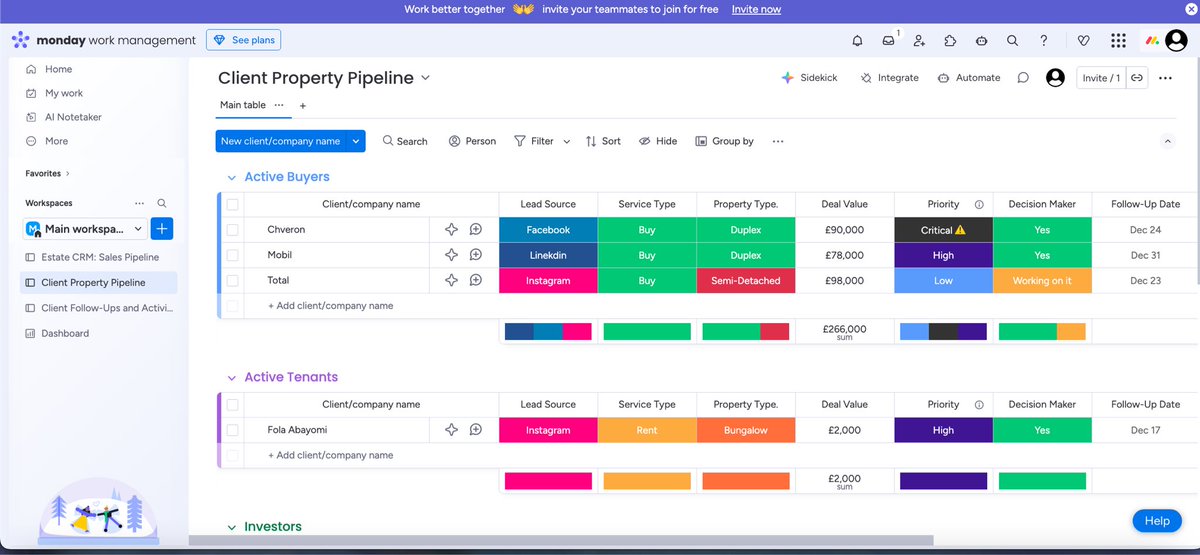The height and width of the screenshot is (555, 1200).
Task: Copy board link icon next to Invite
Action: coord(1137,78)
